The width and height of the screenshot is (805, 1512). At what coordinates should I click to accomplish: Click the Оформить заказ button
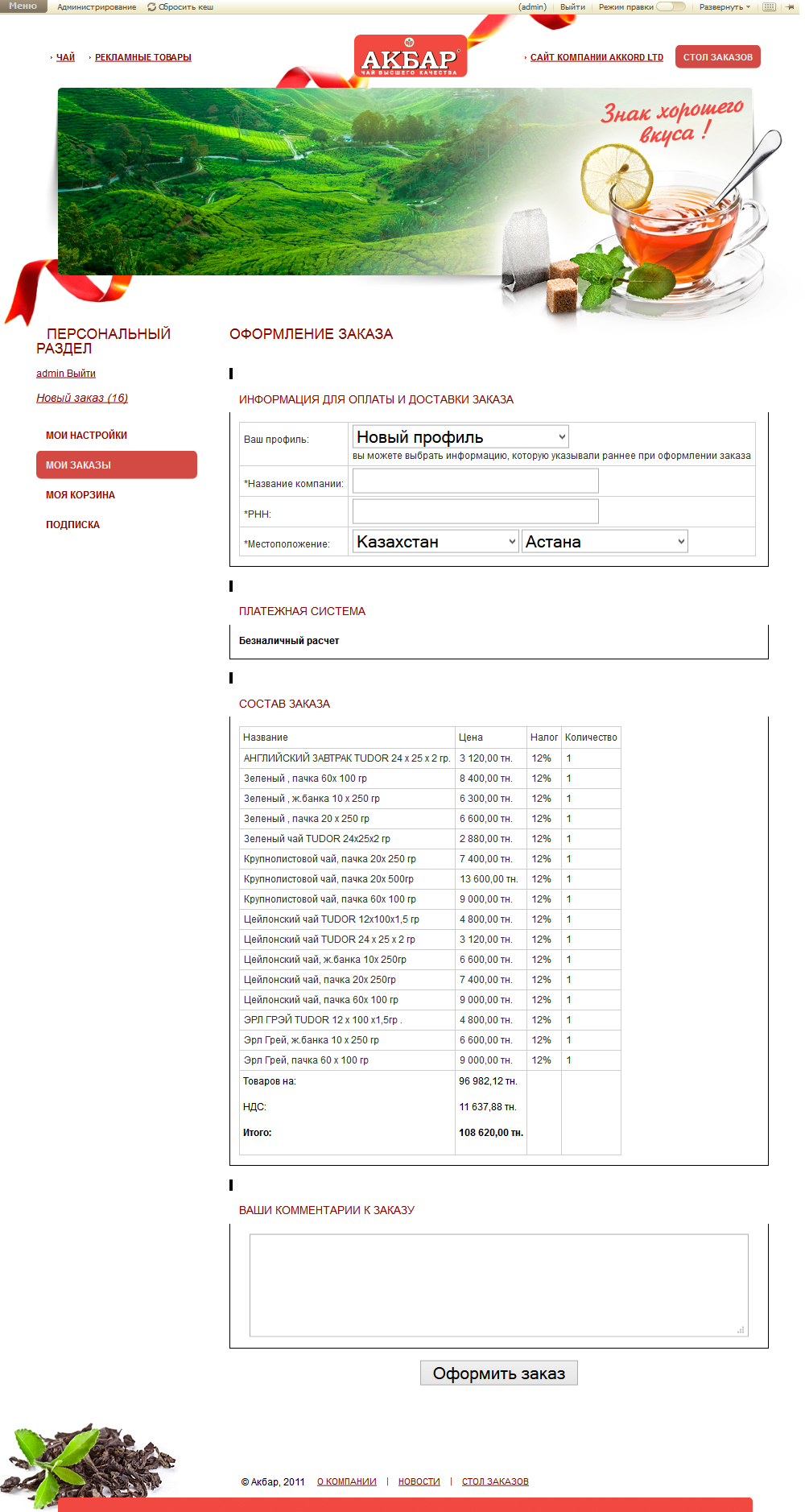tap(499, 1373)
